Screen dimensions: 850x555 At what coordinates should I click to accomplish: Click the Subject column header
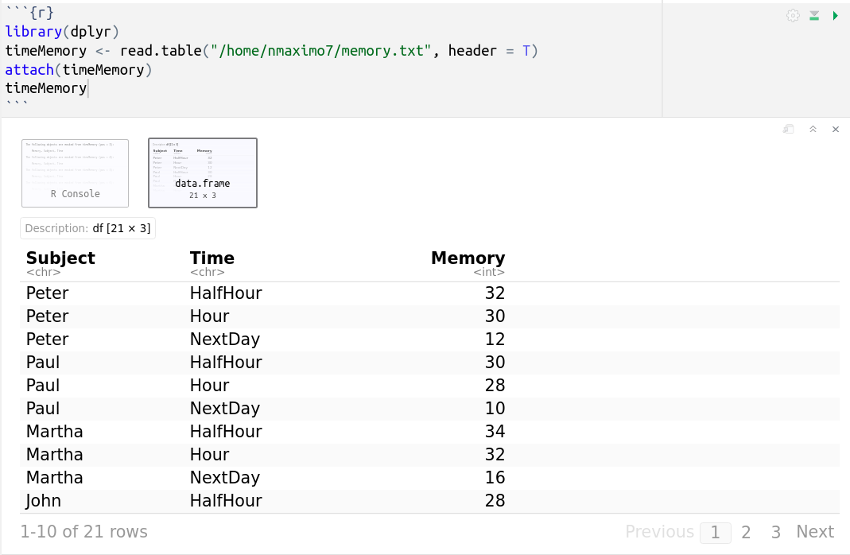tap(60, 258)
